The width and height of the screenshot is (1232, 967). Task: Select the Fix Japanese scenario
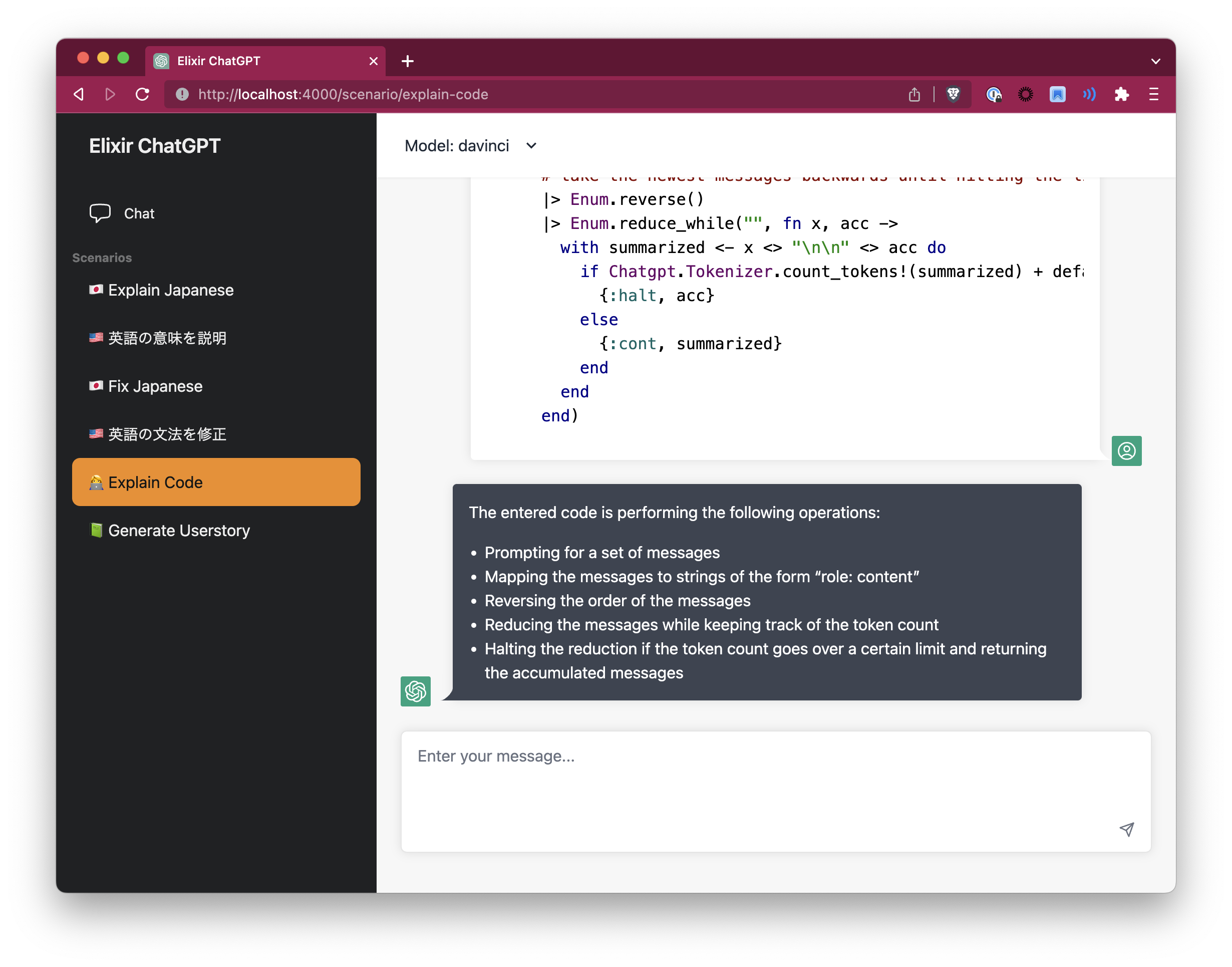point(155,386)
